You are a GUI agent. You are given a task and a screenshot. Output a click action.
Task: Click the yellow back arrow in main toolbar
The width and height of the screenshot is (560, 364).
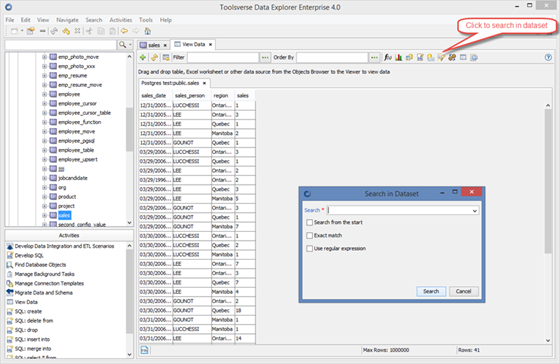click(x=124, y=31)
